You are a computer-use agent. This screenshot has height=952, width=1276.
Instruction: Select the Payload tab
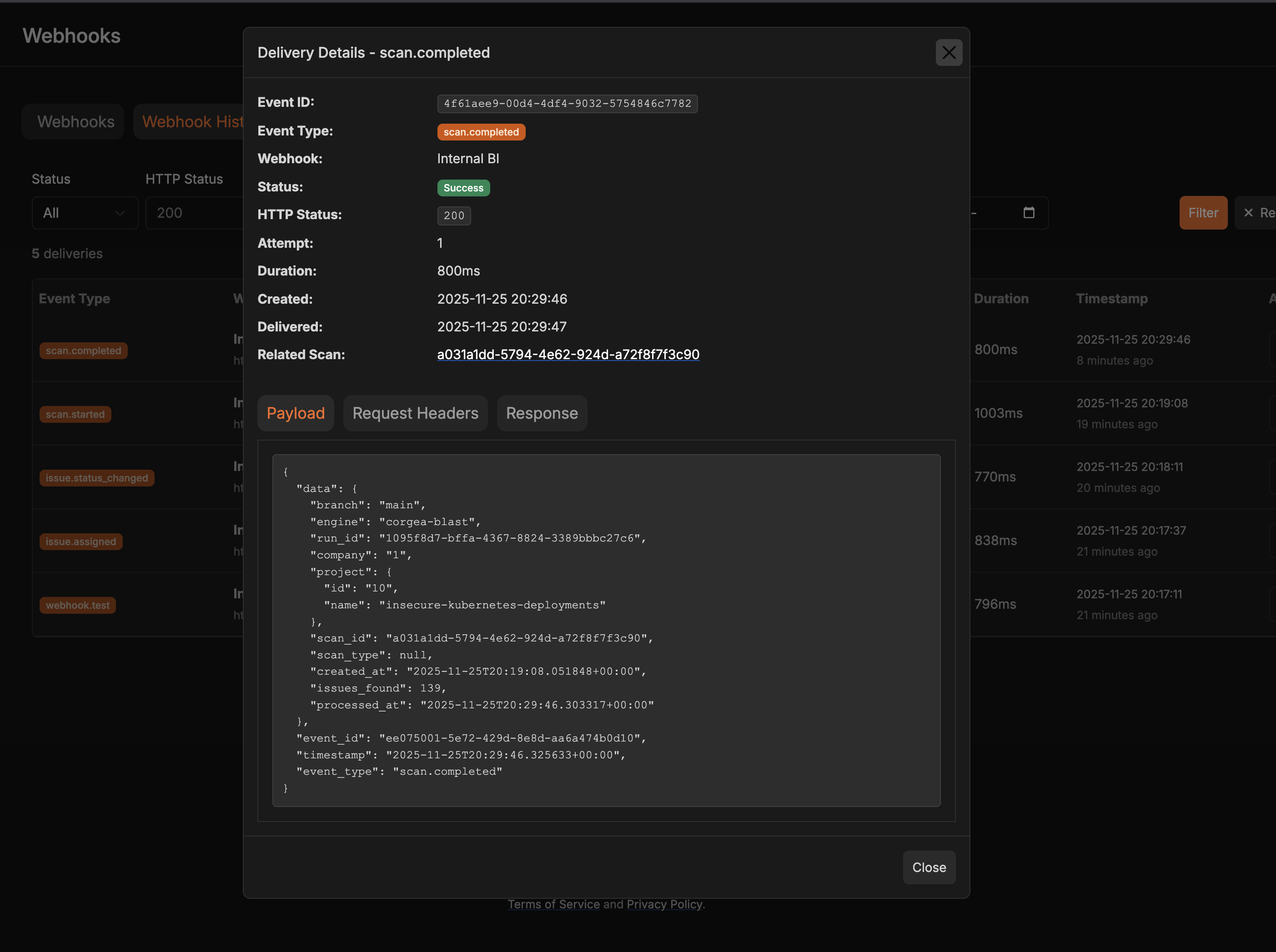coord(295,413)
